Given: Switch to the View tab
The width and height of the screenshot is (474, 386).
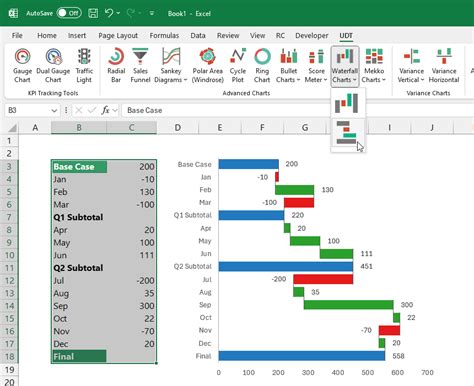Looking at the screenshot, I should point(257,35).
